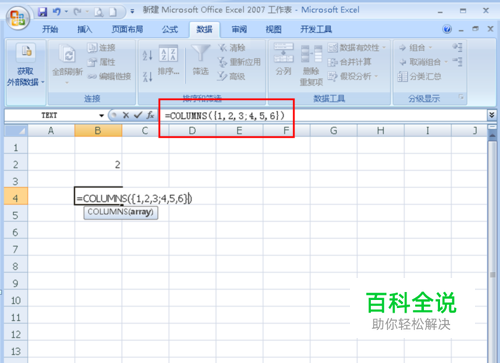This screenshot has width=500, height=363.
Task: Toggle the 筛选 filter funnel
Action: point(200,60)
